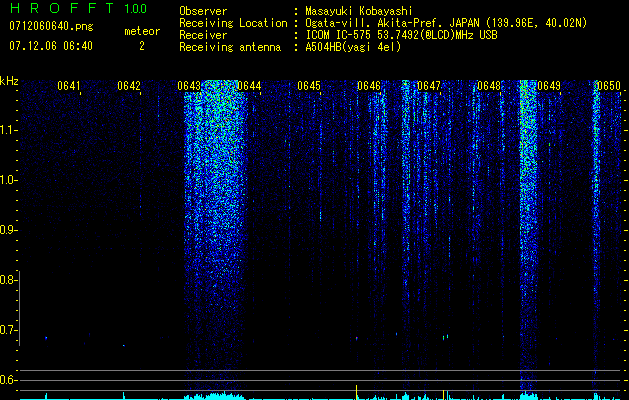Click the Ogata-vill. Akita-Pref. JAPAN location text
Image resolution: width=629 pixels, height=400 pixels.
pos(446,23)
